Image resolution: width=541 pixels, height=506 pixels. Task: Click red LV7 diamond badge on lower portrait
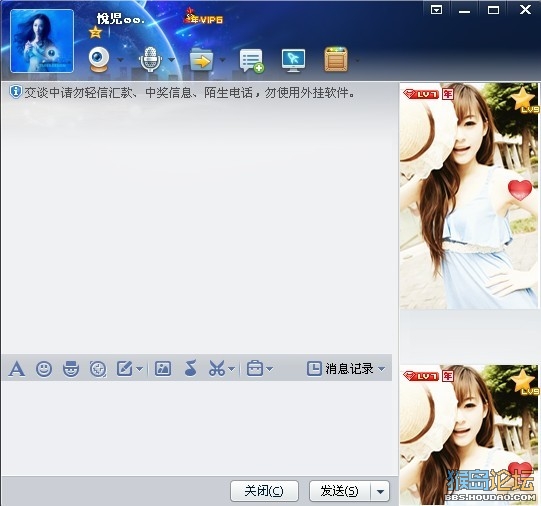(421, 376)
